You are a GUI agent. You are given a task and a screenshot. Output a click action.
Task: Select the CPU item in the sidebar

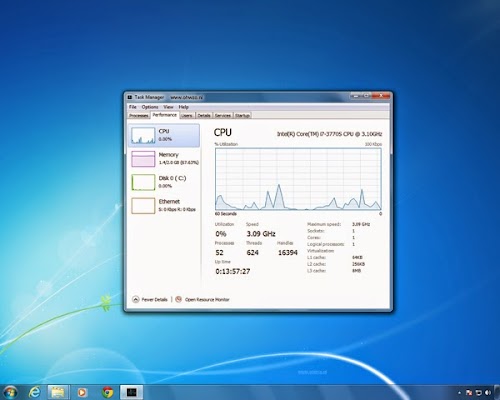[164, 135]
